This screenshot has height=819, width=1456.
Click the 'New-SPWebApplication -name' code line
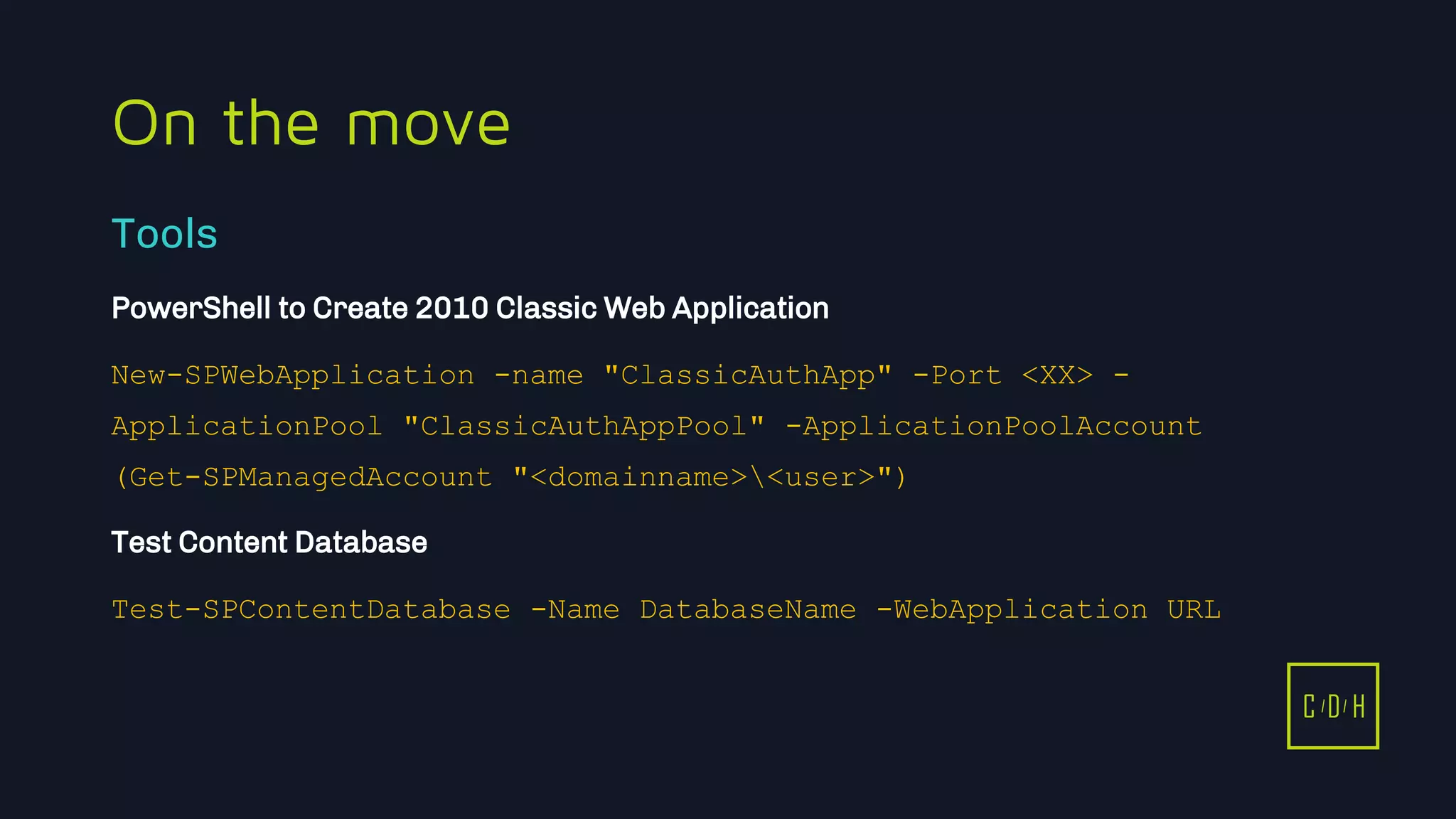pyautogui.click(x=621, y=375)
